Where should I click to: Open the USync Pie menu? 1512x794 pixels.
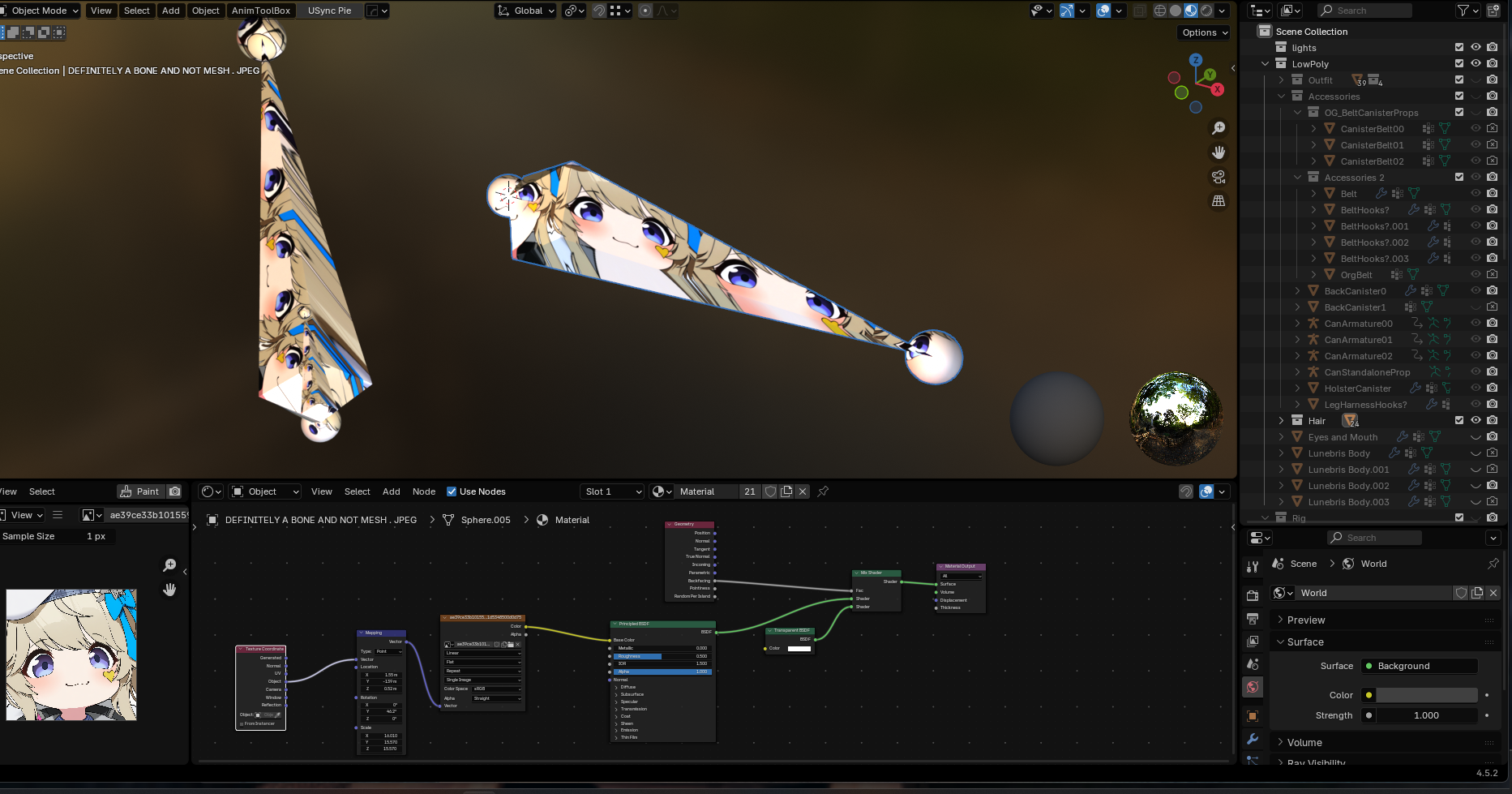[x=330, y=11]
